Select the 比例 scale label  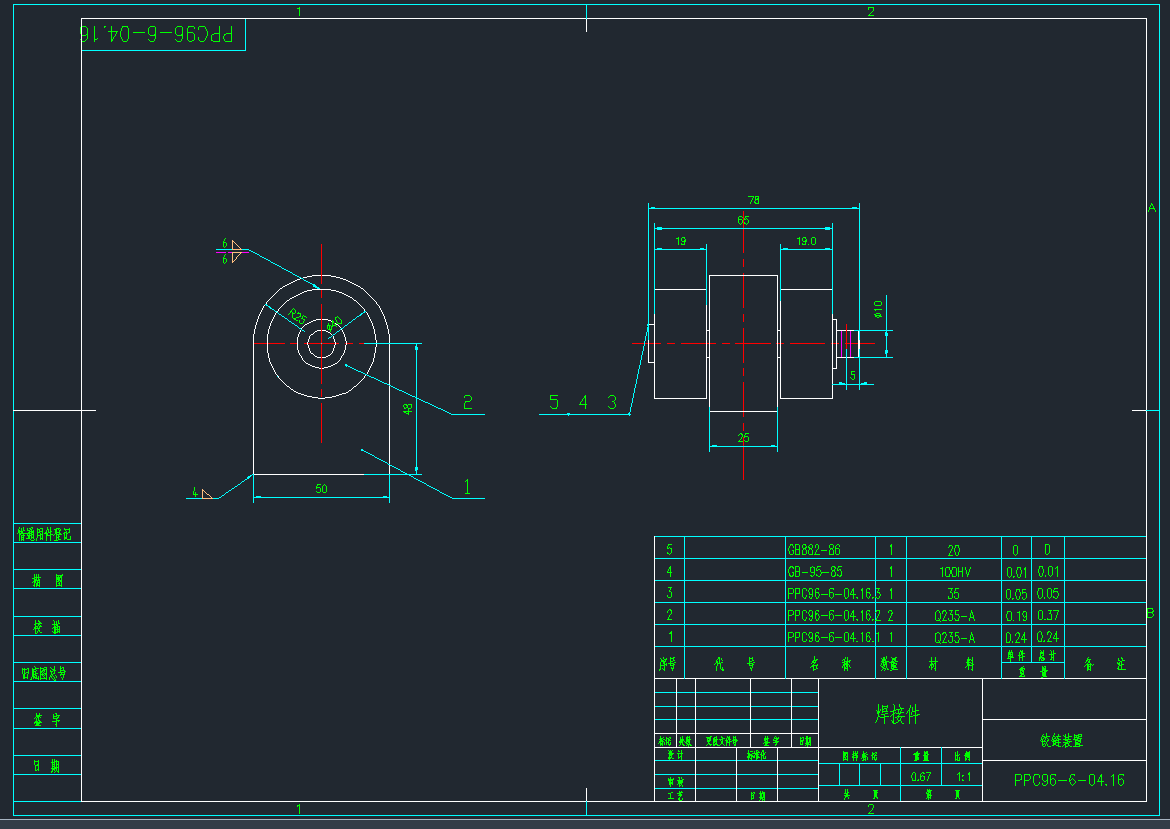[963, 756]
